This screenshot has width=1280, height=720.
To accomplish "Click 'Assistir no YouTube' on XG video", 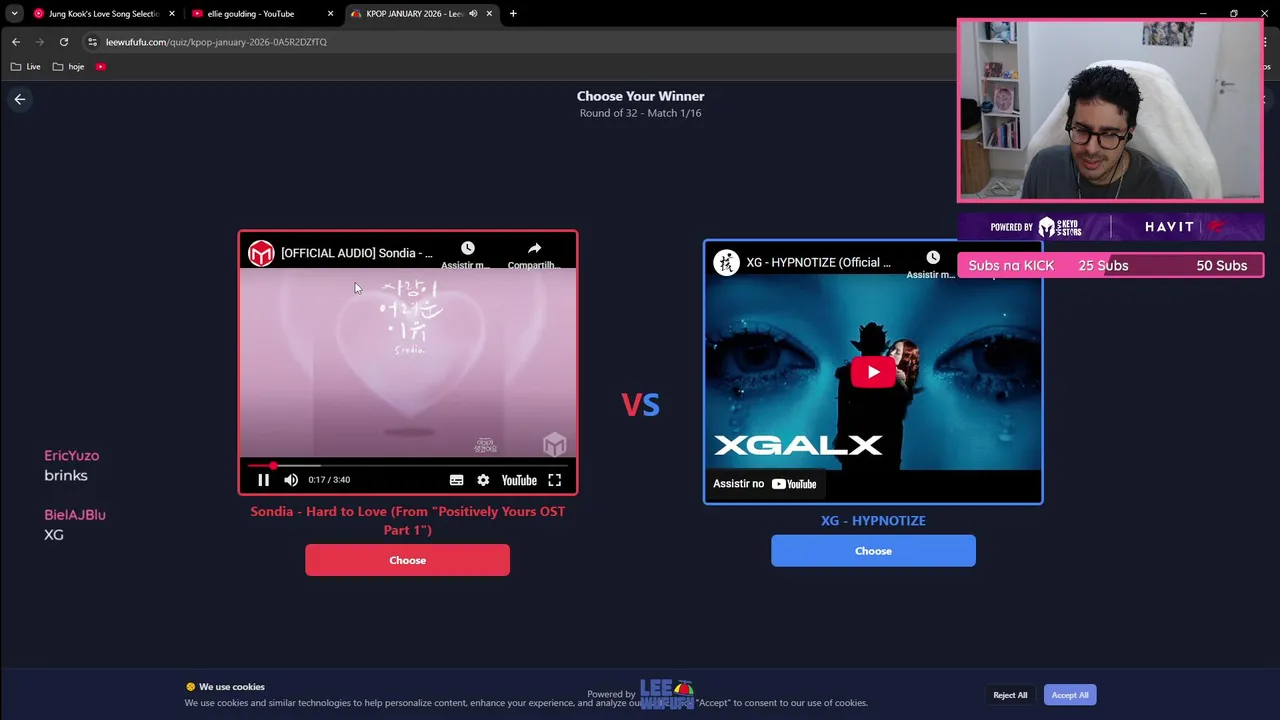I will click(x=765, y=484).
